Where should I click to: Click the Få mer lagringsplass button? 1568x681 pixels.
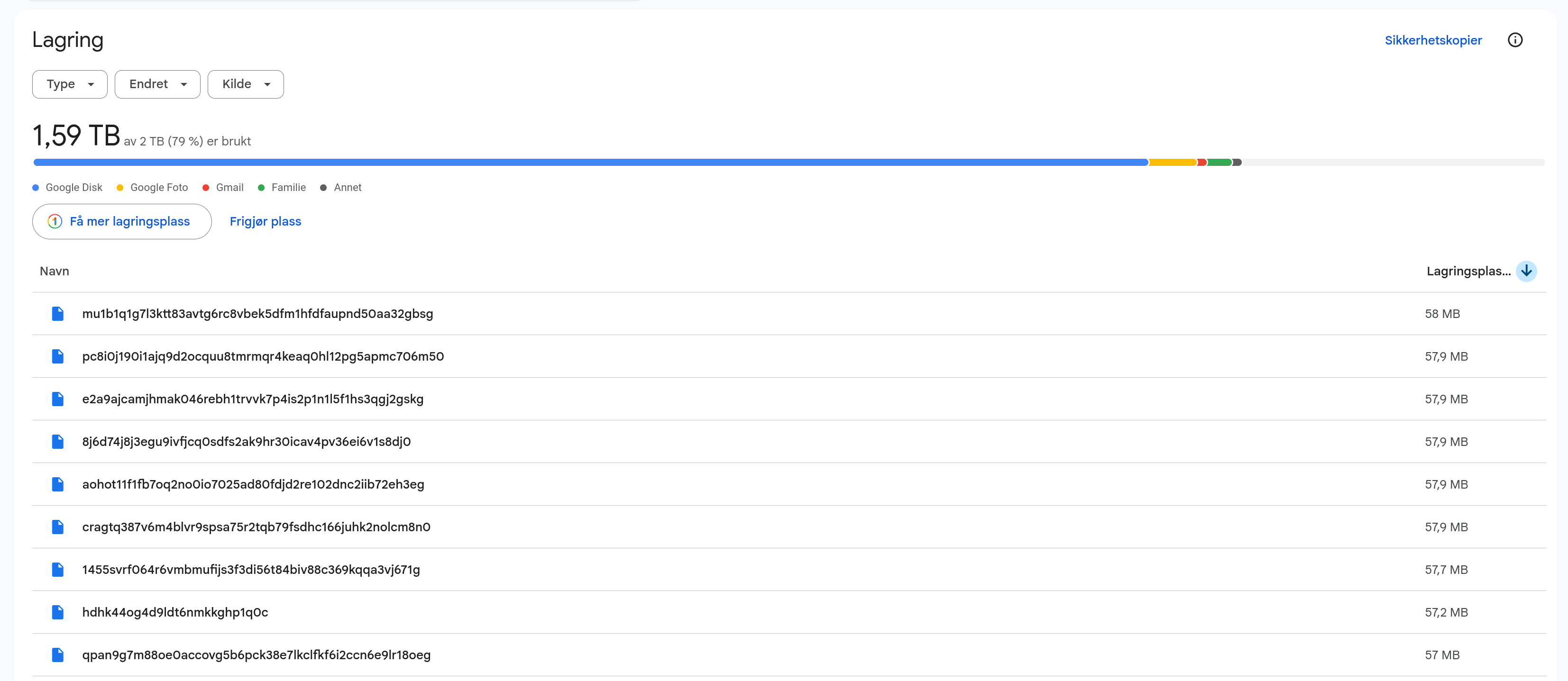coord(122,221)
